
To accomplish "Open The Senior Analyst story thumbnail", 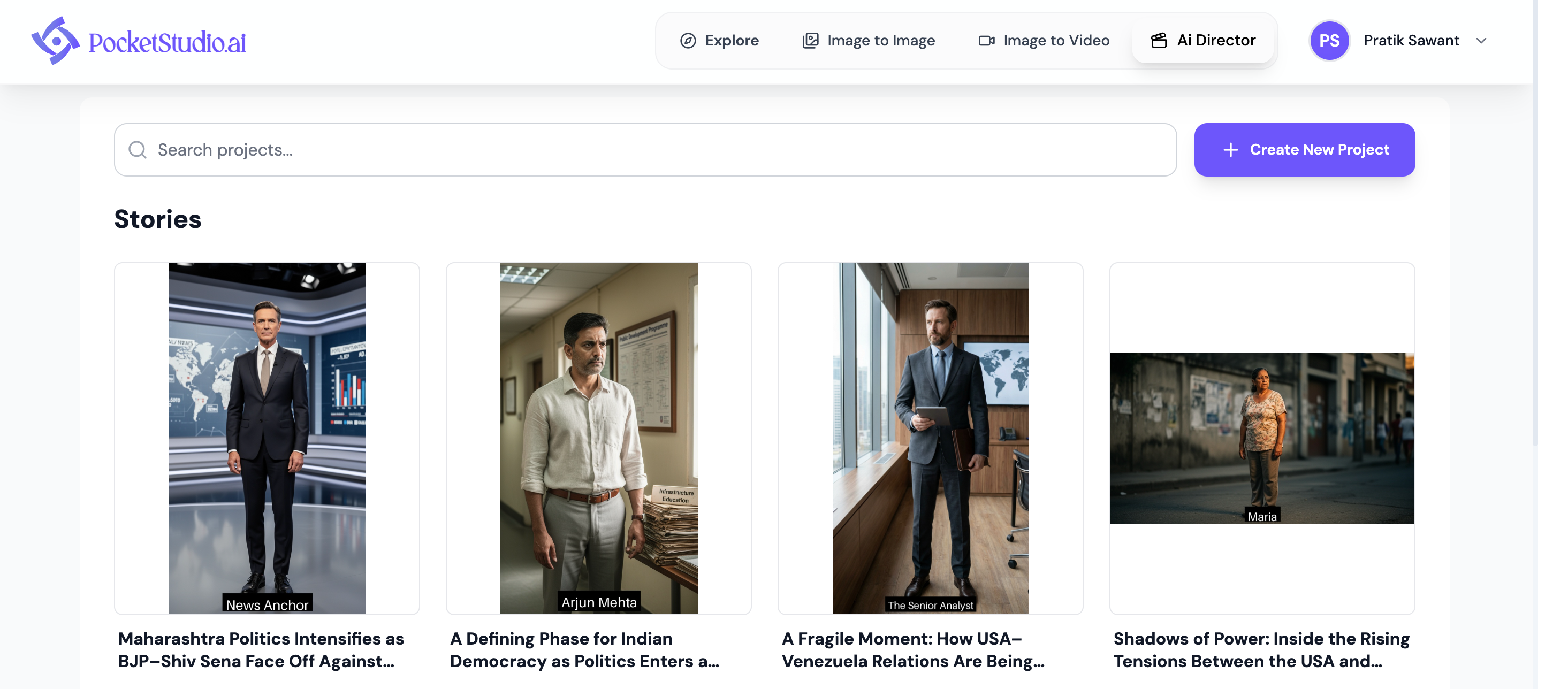I will pyautogui.click(x=930, y=438).
